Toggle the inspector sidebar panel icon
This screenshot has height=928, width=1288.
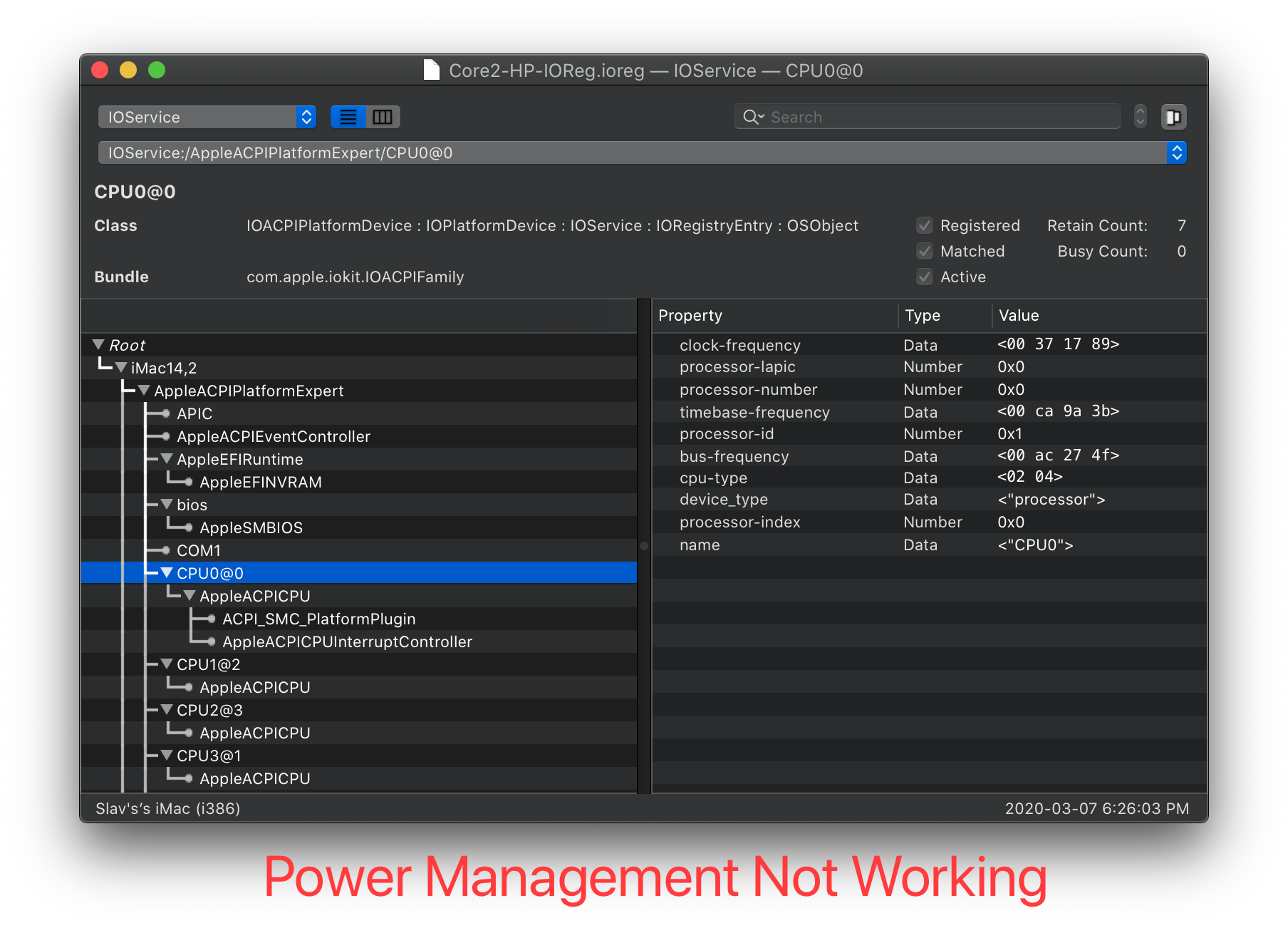pyautogui.click(x=1173, y=117)
